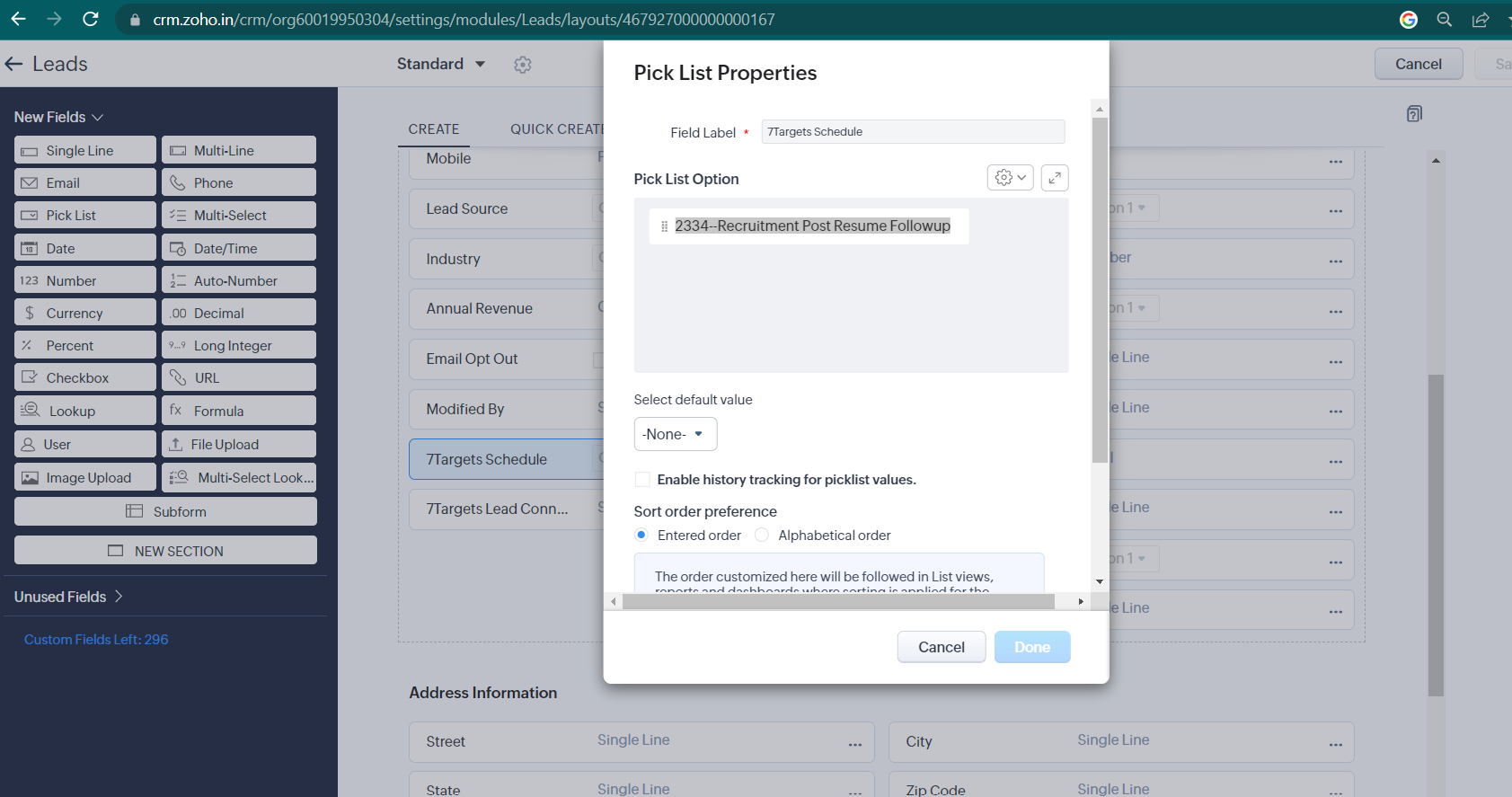This screenshot has height=797, width=1512.
Task: Switch to the CREATE tab
Action: 434,129
